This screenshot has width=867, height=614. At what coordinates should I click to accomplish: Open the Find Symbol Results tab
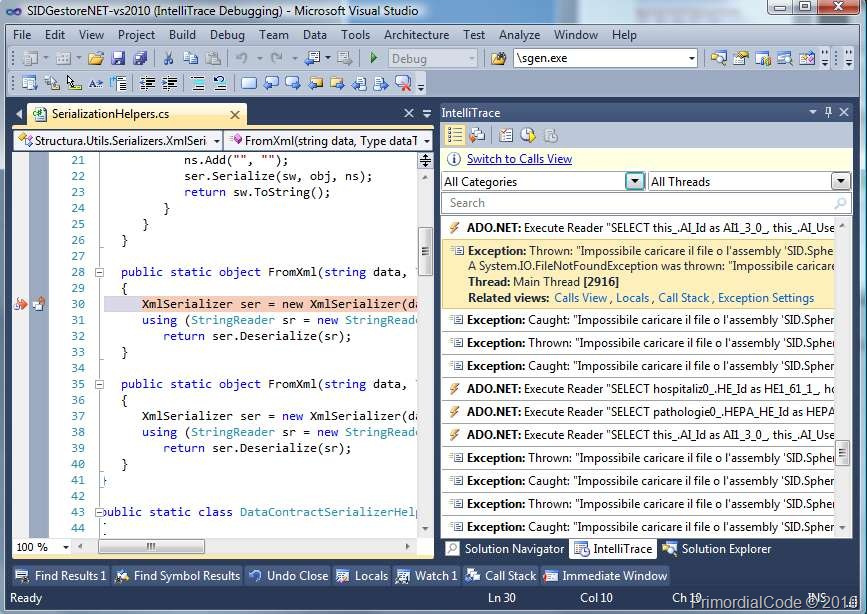pos(177,576)
